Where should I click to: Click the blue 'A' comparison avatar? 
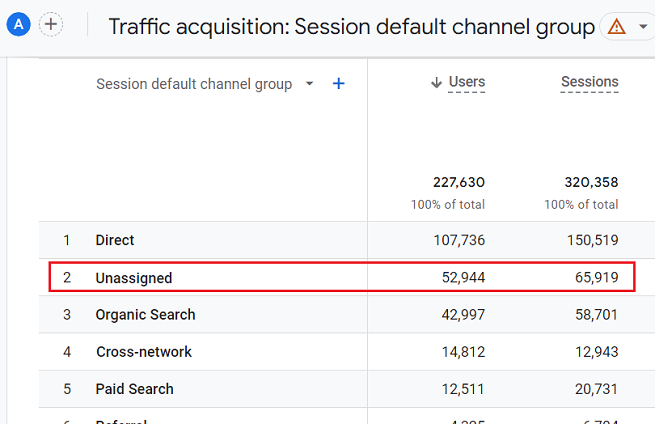[x=18, y=25]
